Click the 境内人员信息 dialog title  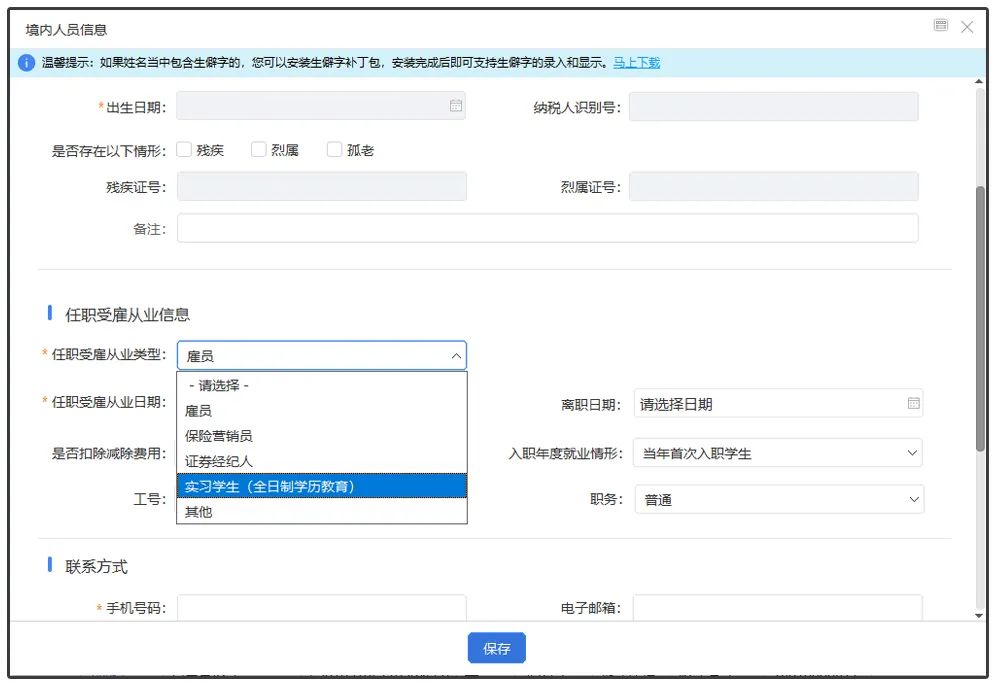pyautogui.click(x=66, y=29)
